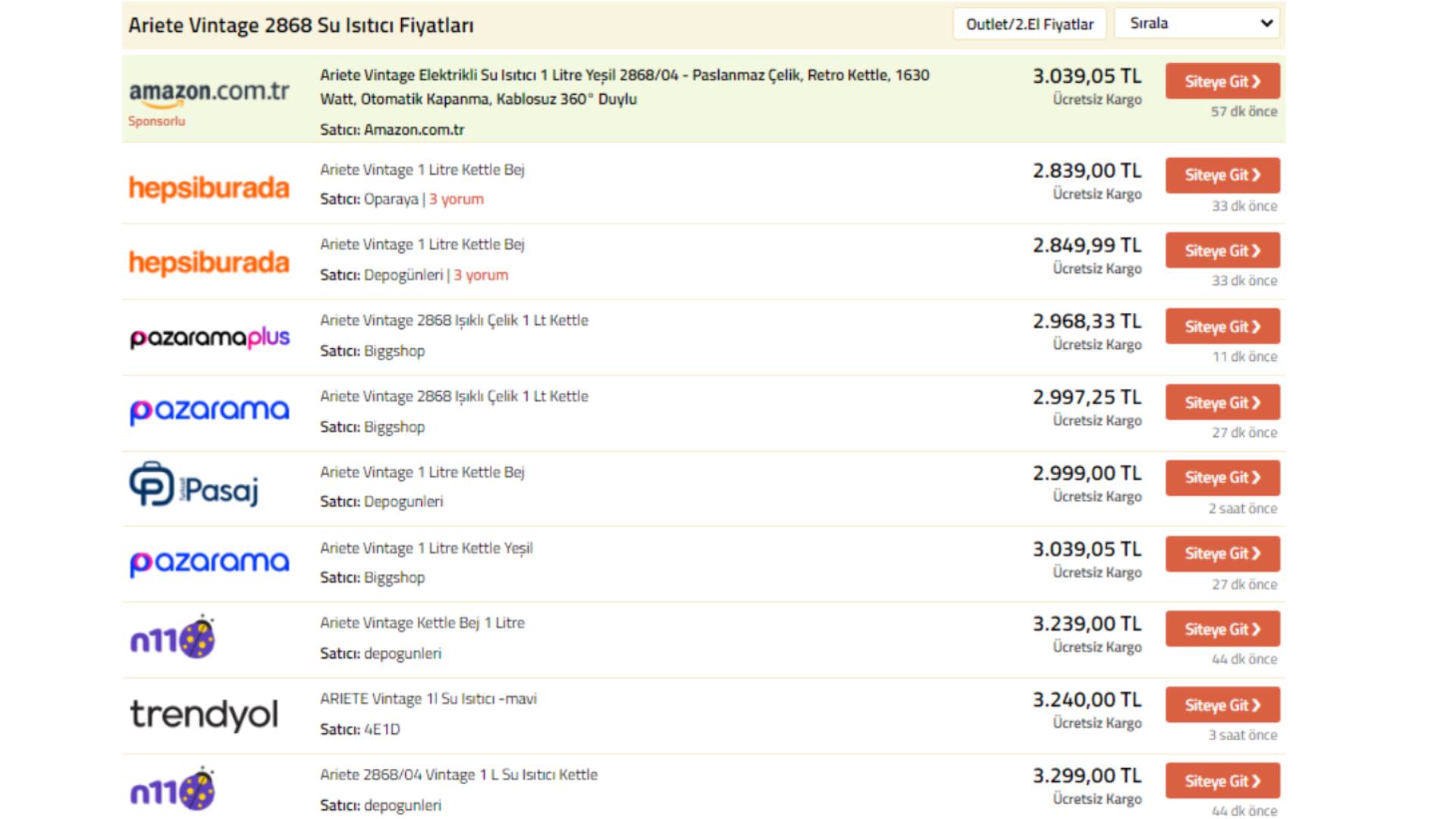Click n11 logo on 3.239,00 TL row
The image size is (1456, 819).
173,638
